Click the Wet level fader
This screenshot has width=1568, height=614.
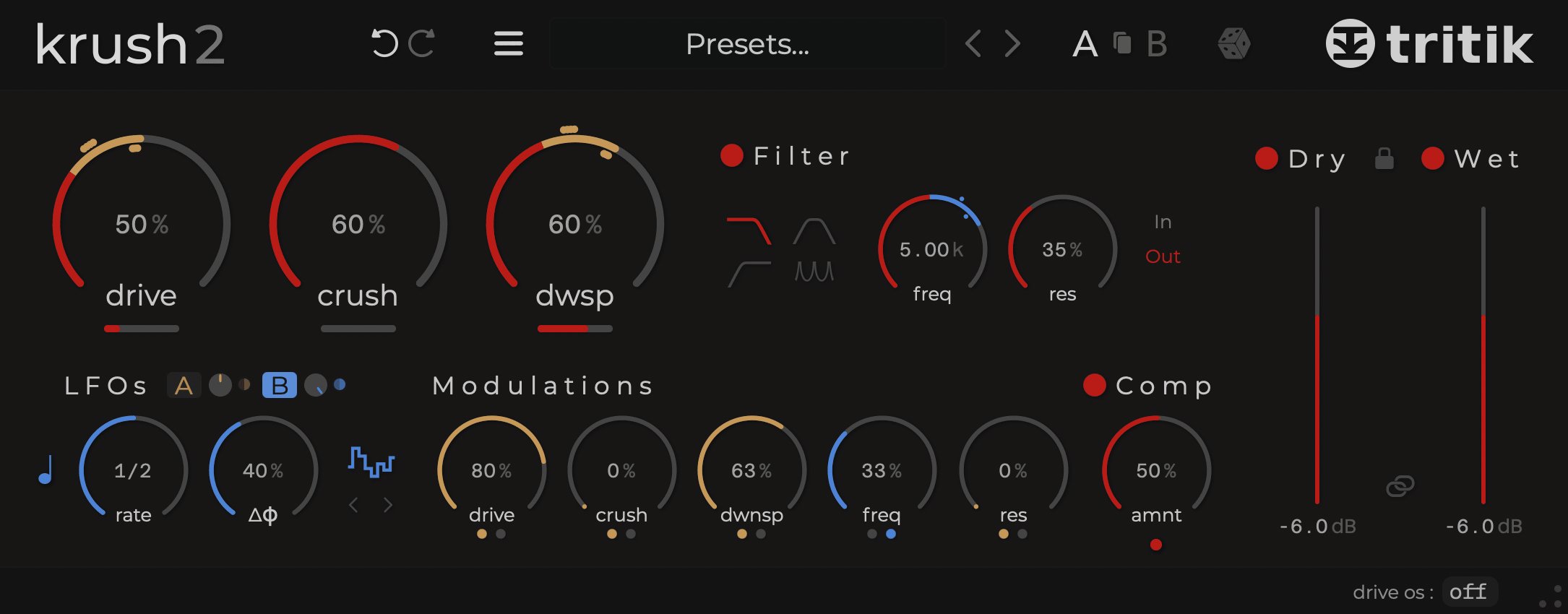point(1483,355)
